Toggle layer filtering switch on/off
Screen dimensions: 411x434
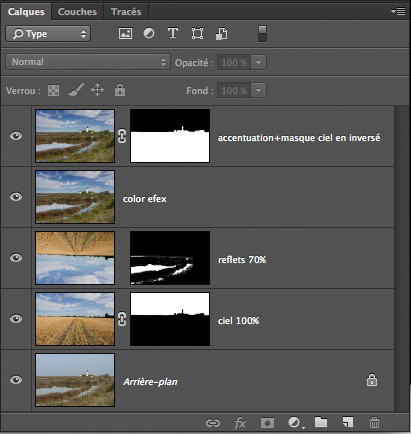[x=262, y=34]
